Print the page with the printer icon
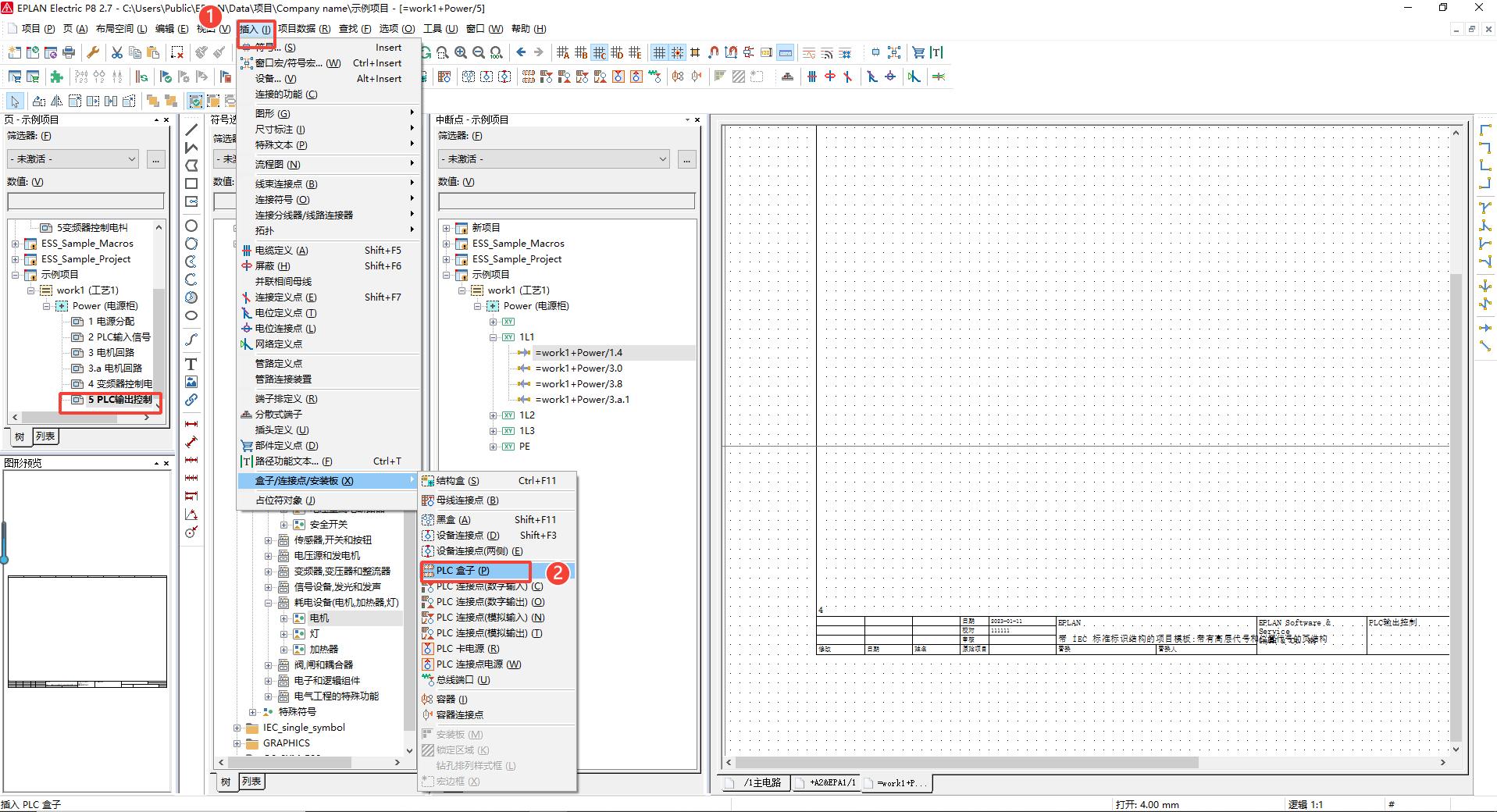Viewport: 1497px width, 812px height. click(x=69, y=52)
